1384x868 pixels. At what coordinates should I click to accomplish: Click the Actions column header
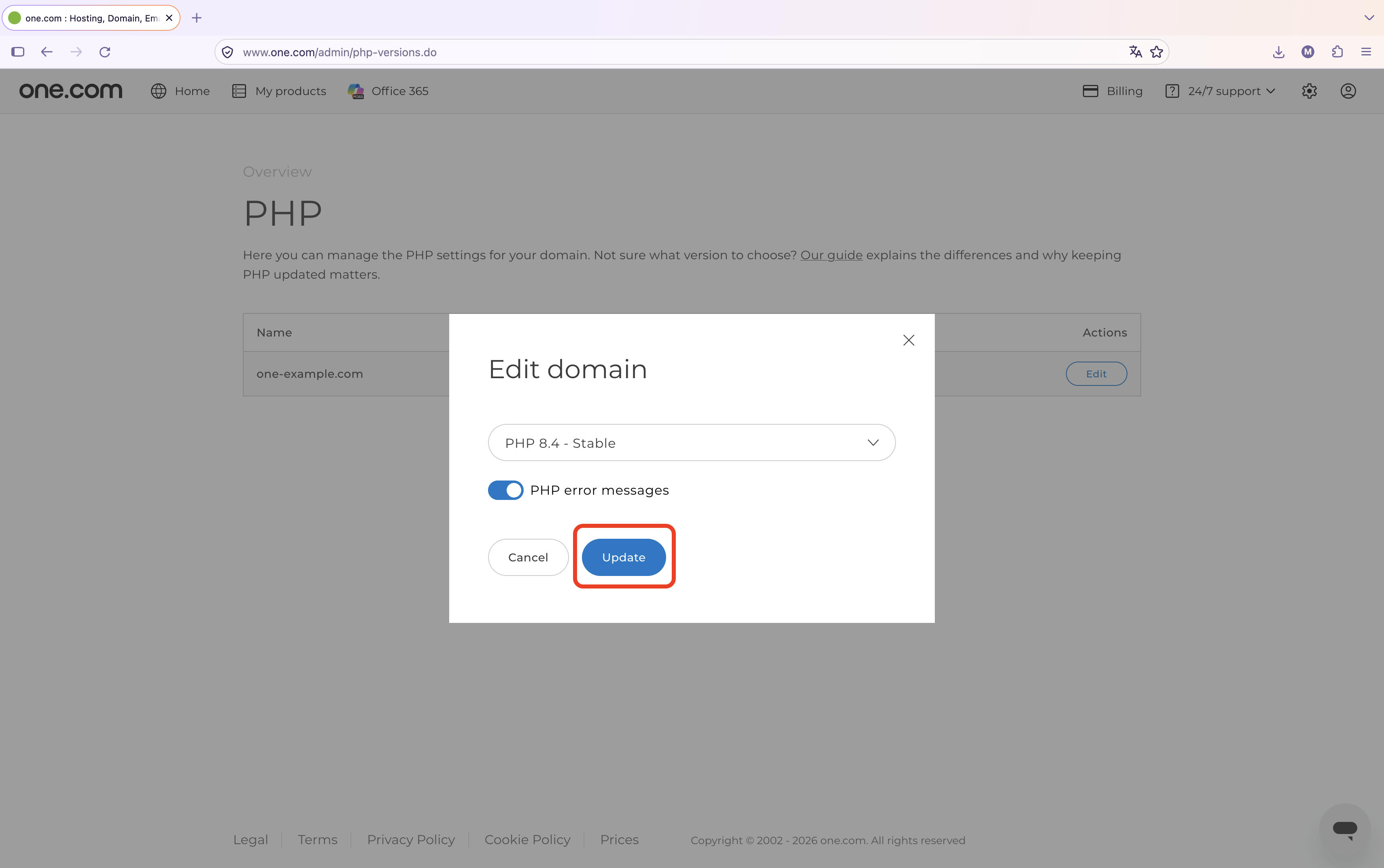pyautogui.click(x=1104, y=332)
